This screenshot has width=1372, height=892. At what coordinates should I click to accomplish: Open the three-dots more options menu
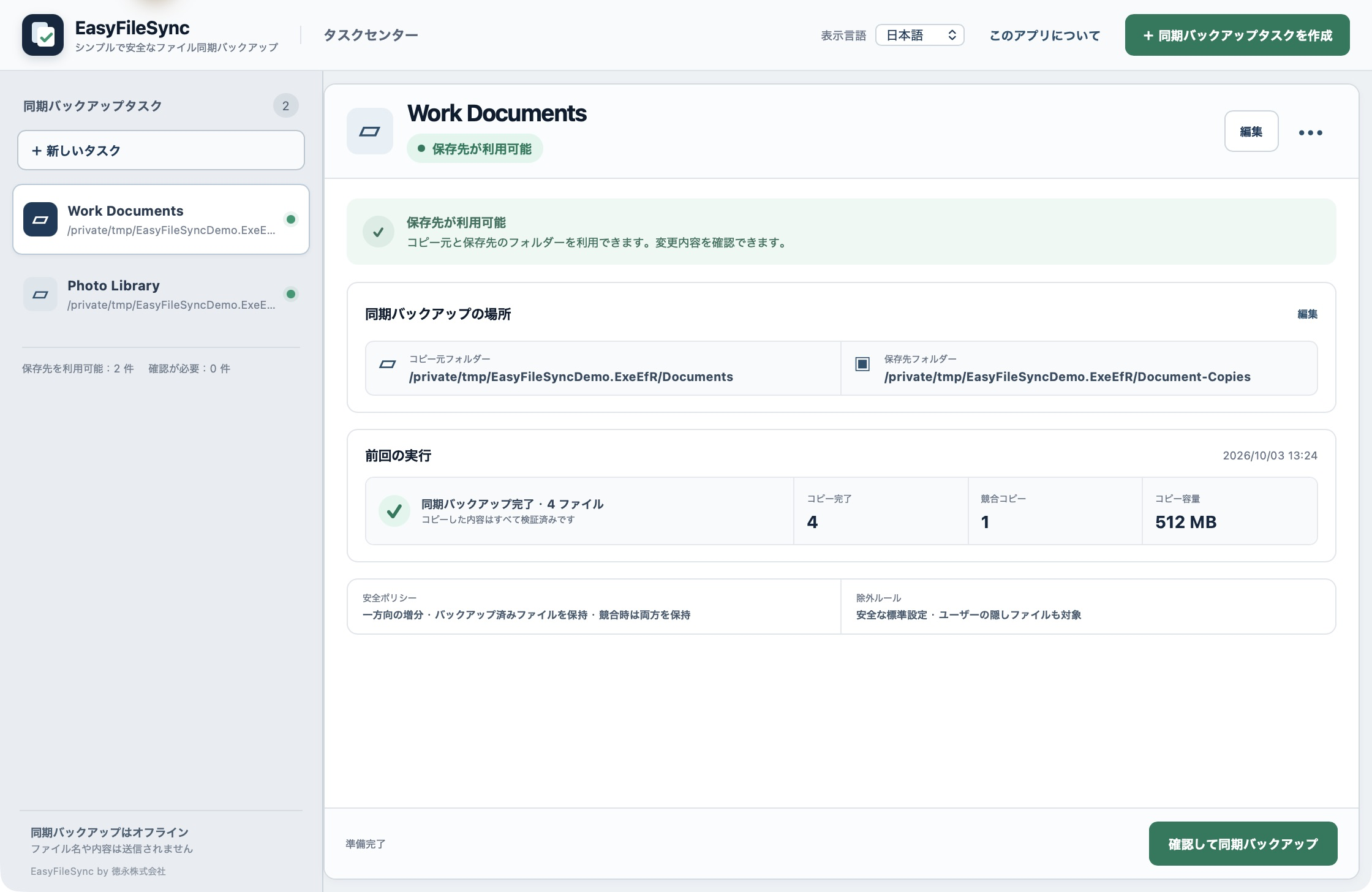pyautogui.click(x=1311, y=132)
